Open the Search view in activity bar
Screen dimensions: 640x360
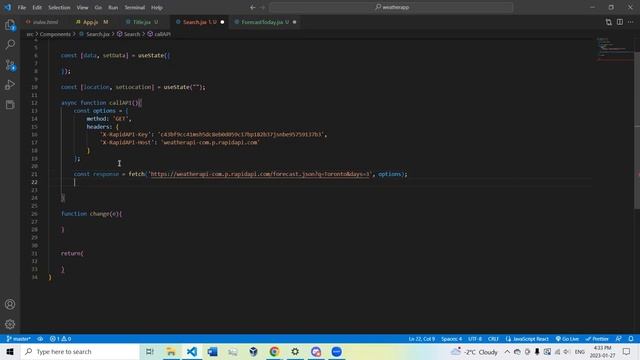pyautogui.click(x=10, y=44)
